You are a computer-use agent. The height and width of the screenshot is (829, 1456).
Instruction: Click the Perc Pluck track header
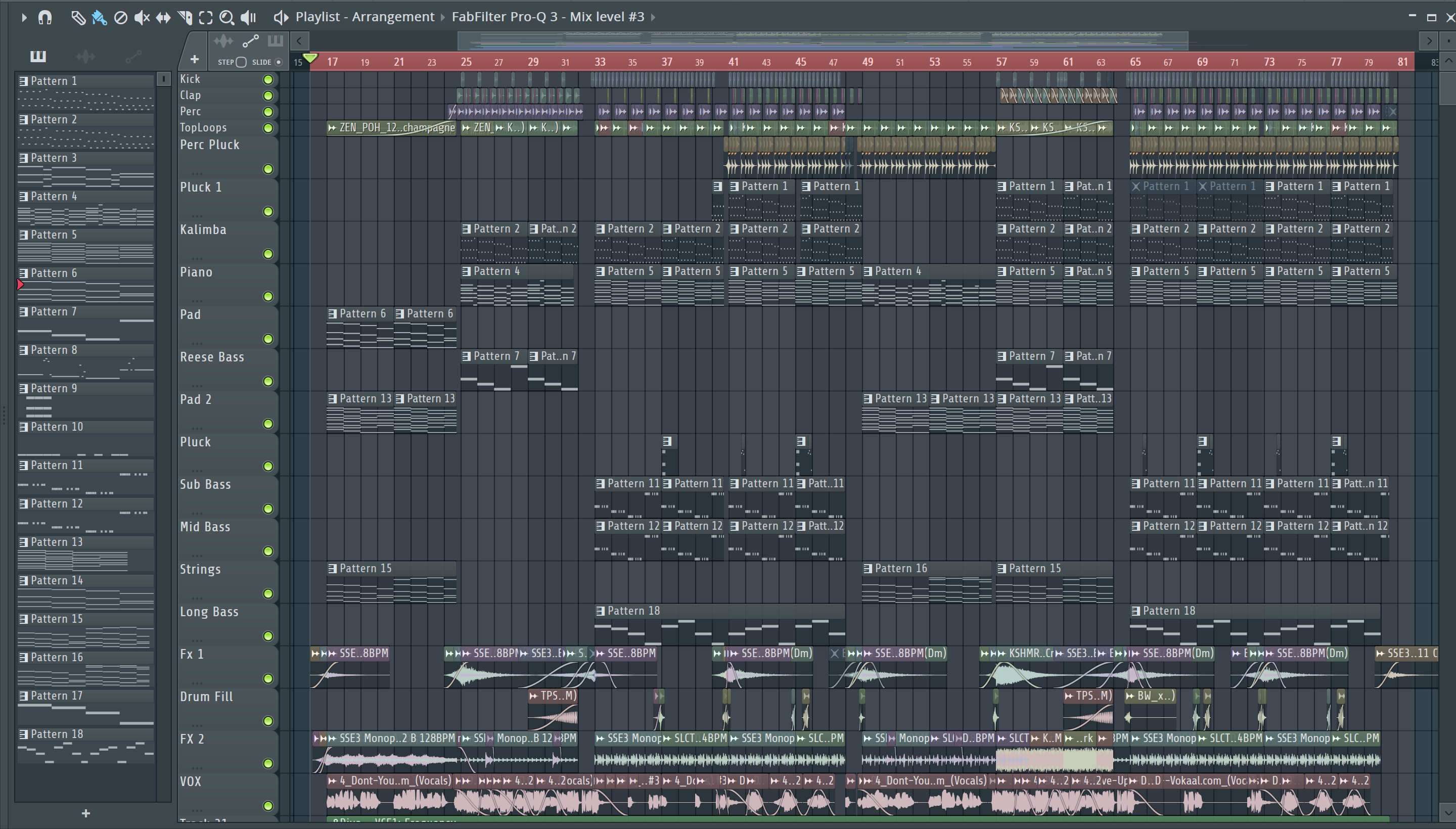tap(228, 157)
